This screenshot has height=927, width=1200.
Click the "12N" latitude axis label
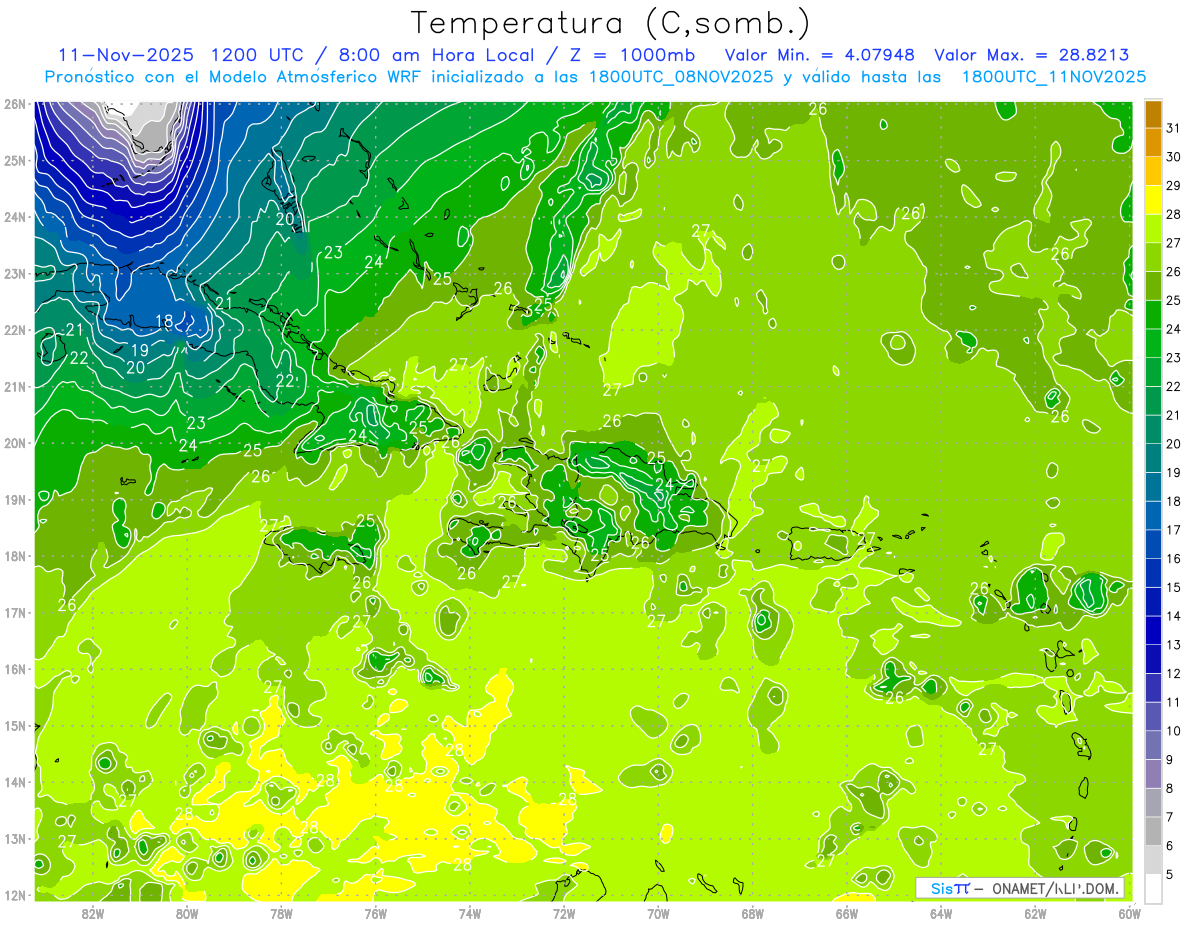point(15,895)
